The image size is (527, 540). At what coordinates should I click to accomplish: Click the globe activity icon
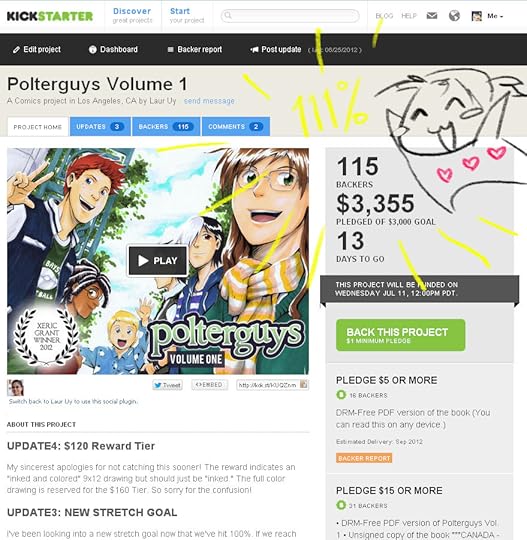click(x=454, y=15)
